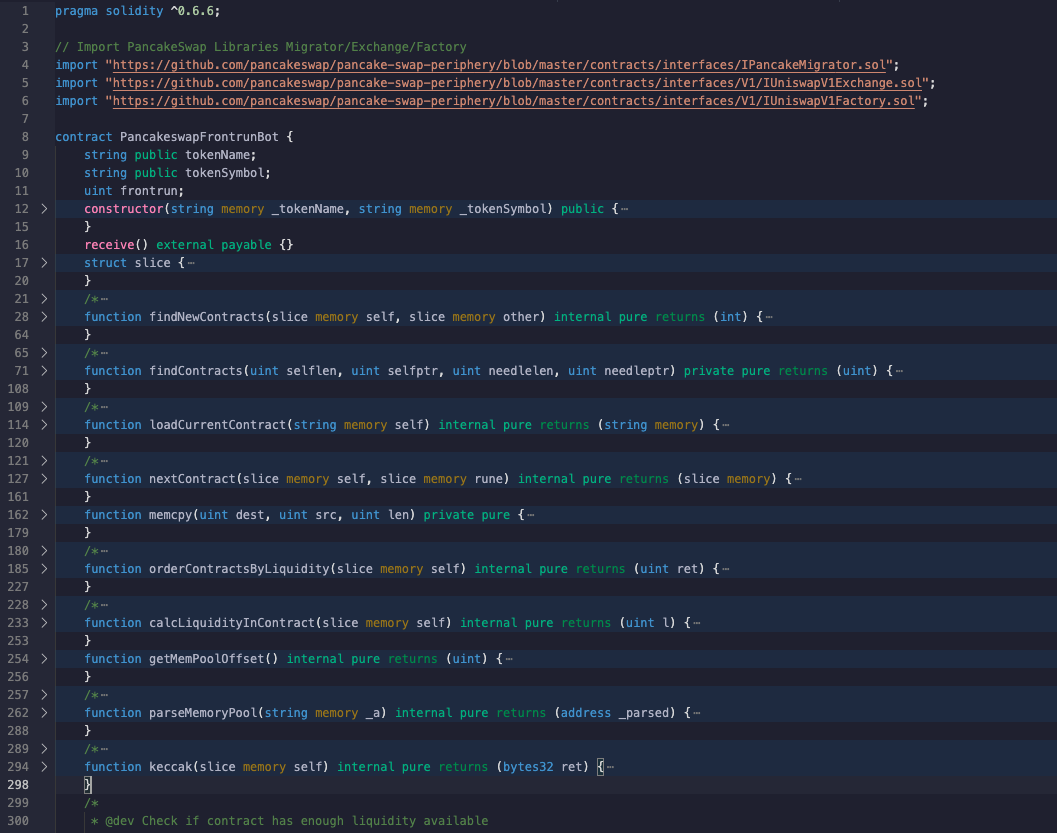Expand the folded struct slice block
1057x833 pixels.
pyautogui.click(x=44, y=263)
